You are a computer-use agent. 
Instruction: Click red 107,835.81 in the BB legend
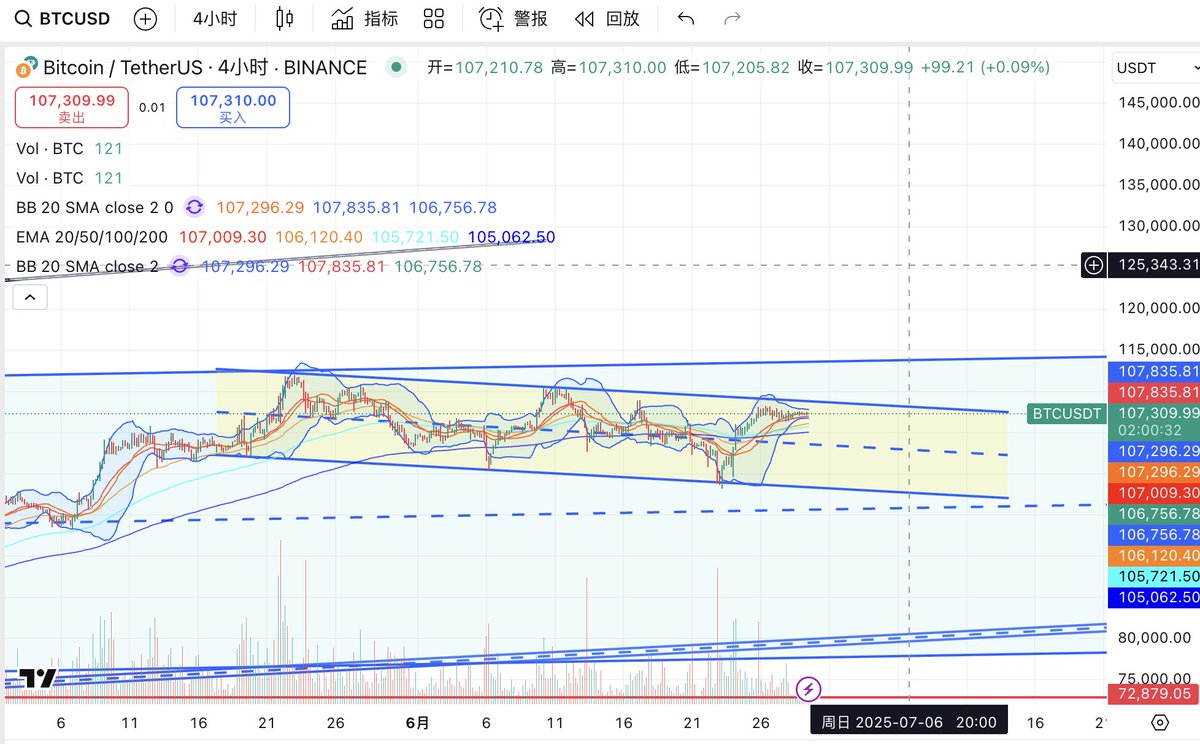point(342,267)
